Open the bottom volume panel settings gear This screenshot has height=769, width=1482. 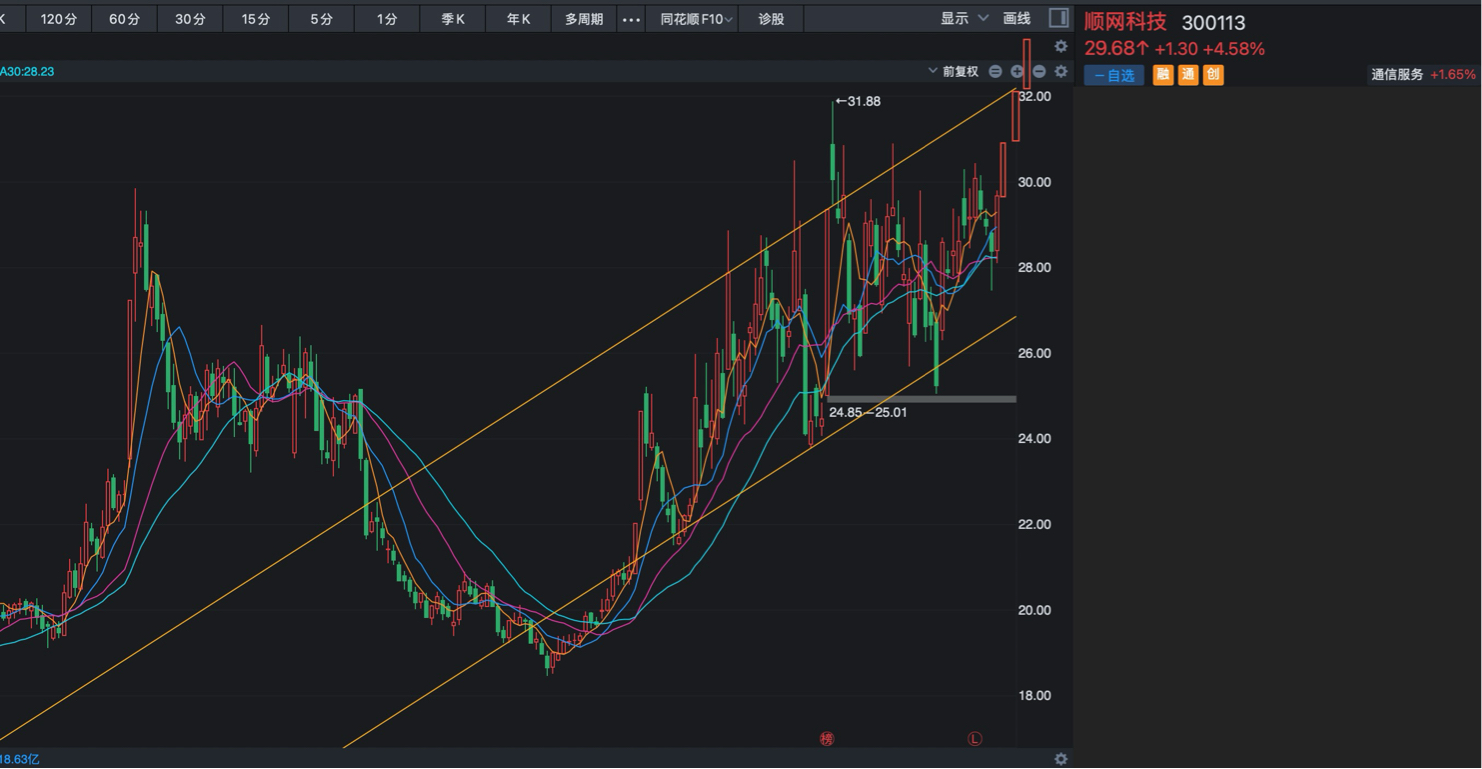click(x=1061, y=759)
